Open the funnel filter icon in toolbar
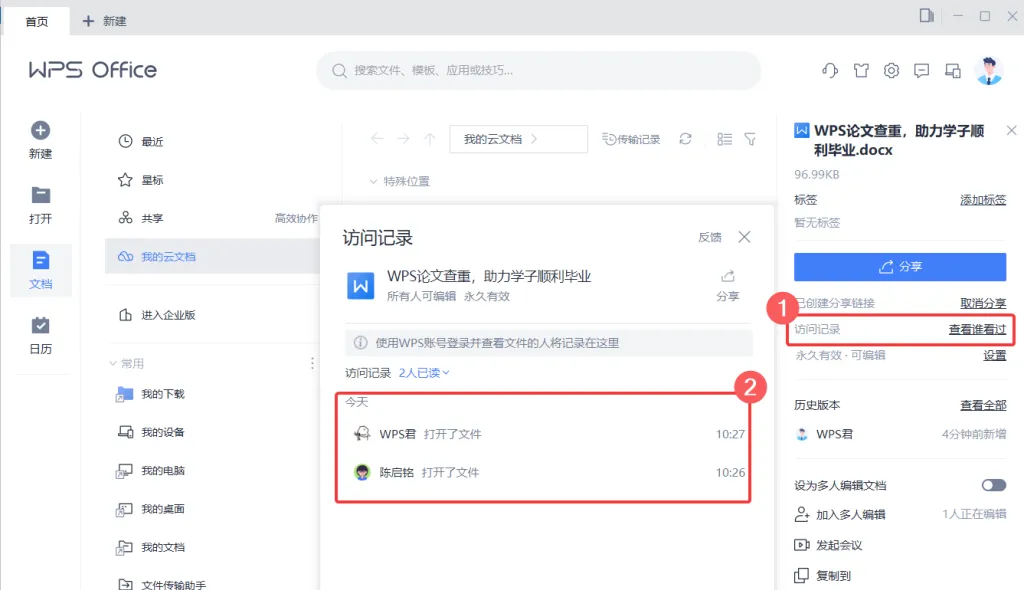 tap(749, 139)
